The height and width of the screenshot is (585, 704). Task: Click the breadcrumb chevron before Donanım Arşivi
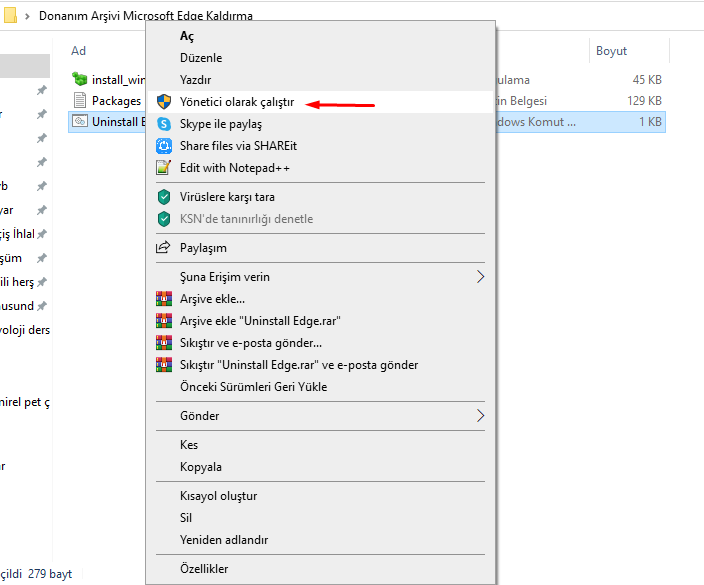[x=25, y=16]
